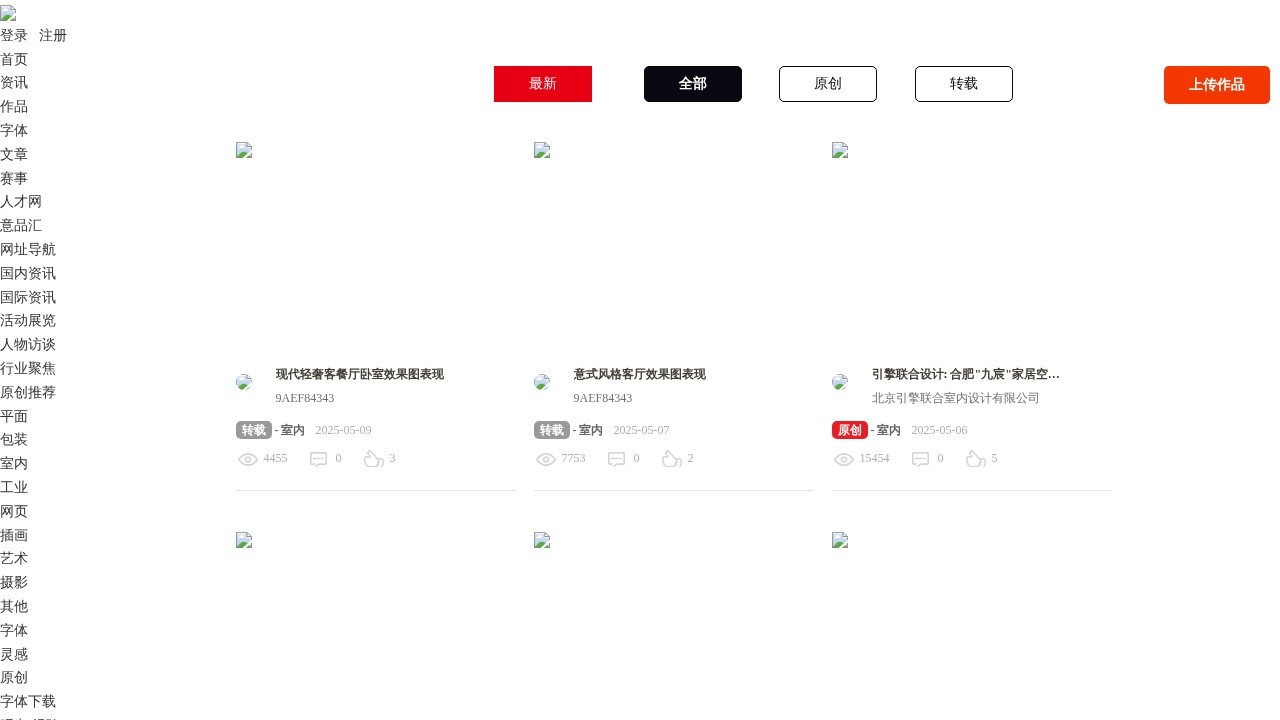Click the eye view icon under 现代轻奢客餐厅卧室效果图表现
Viewport: 1280px width, 720px height.
click(248, 459)
